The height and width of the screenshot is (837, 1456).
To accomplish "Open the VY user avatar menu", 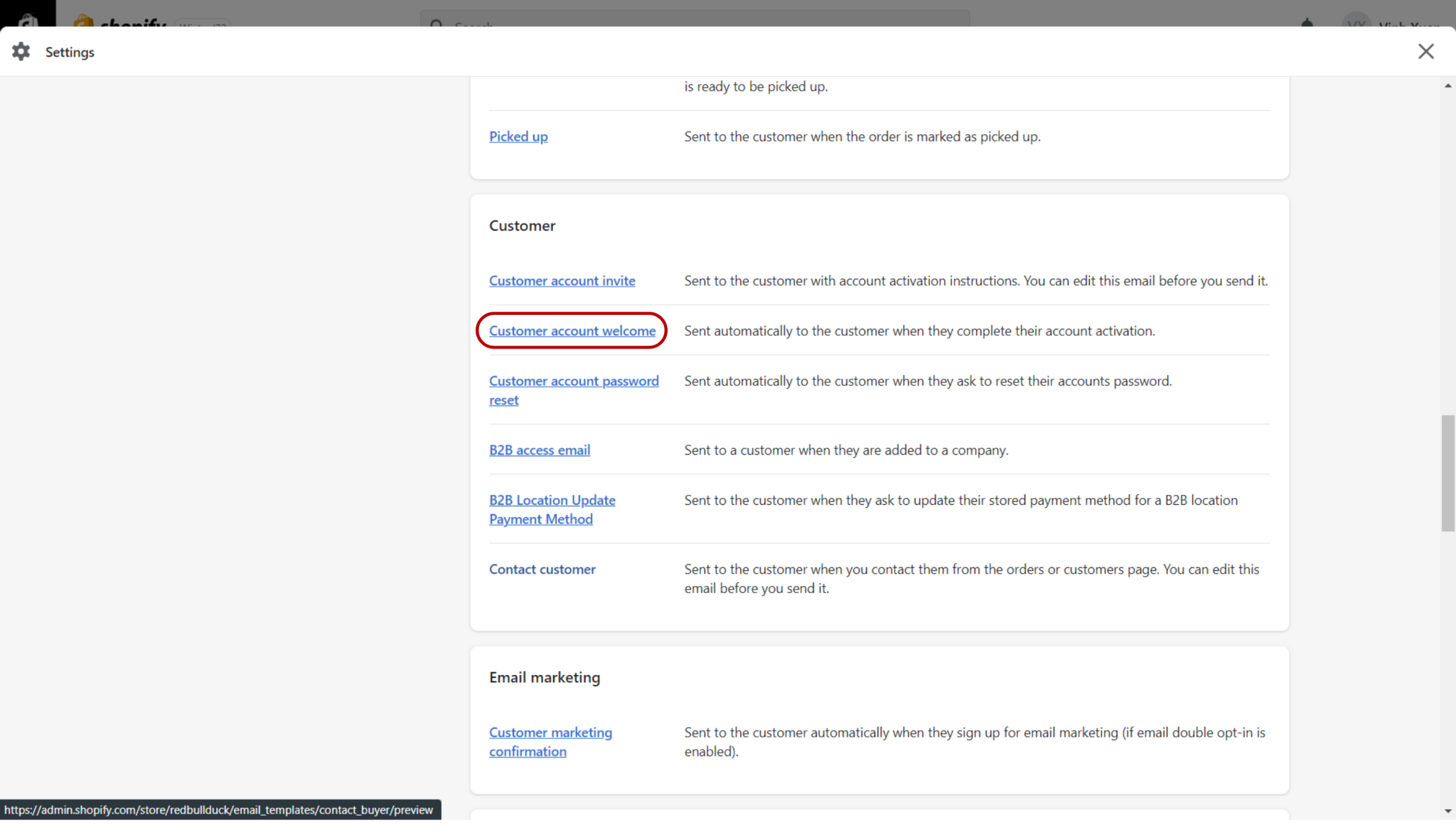I will click(x=1356, y=23).
